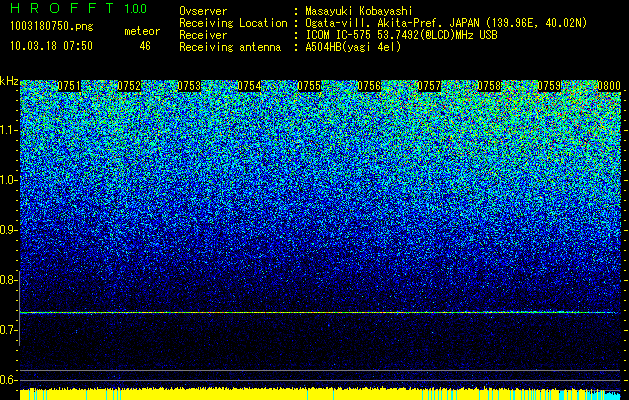Viewport: 629px width, 400px height.
Task: Click the 0753 time marker
Action: [189, 86]
